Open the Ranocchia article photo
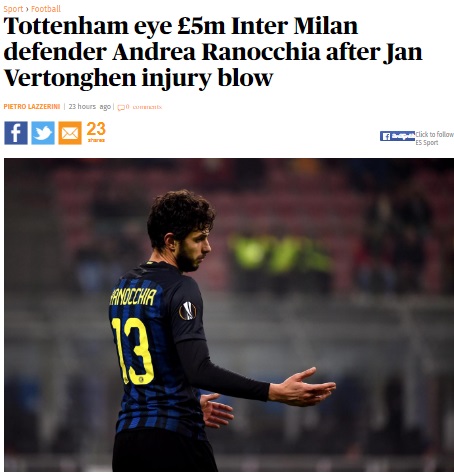The width and height of the screenshot is (454, 473). click(229, 315)
